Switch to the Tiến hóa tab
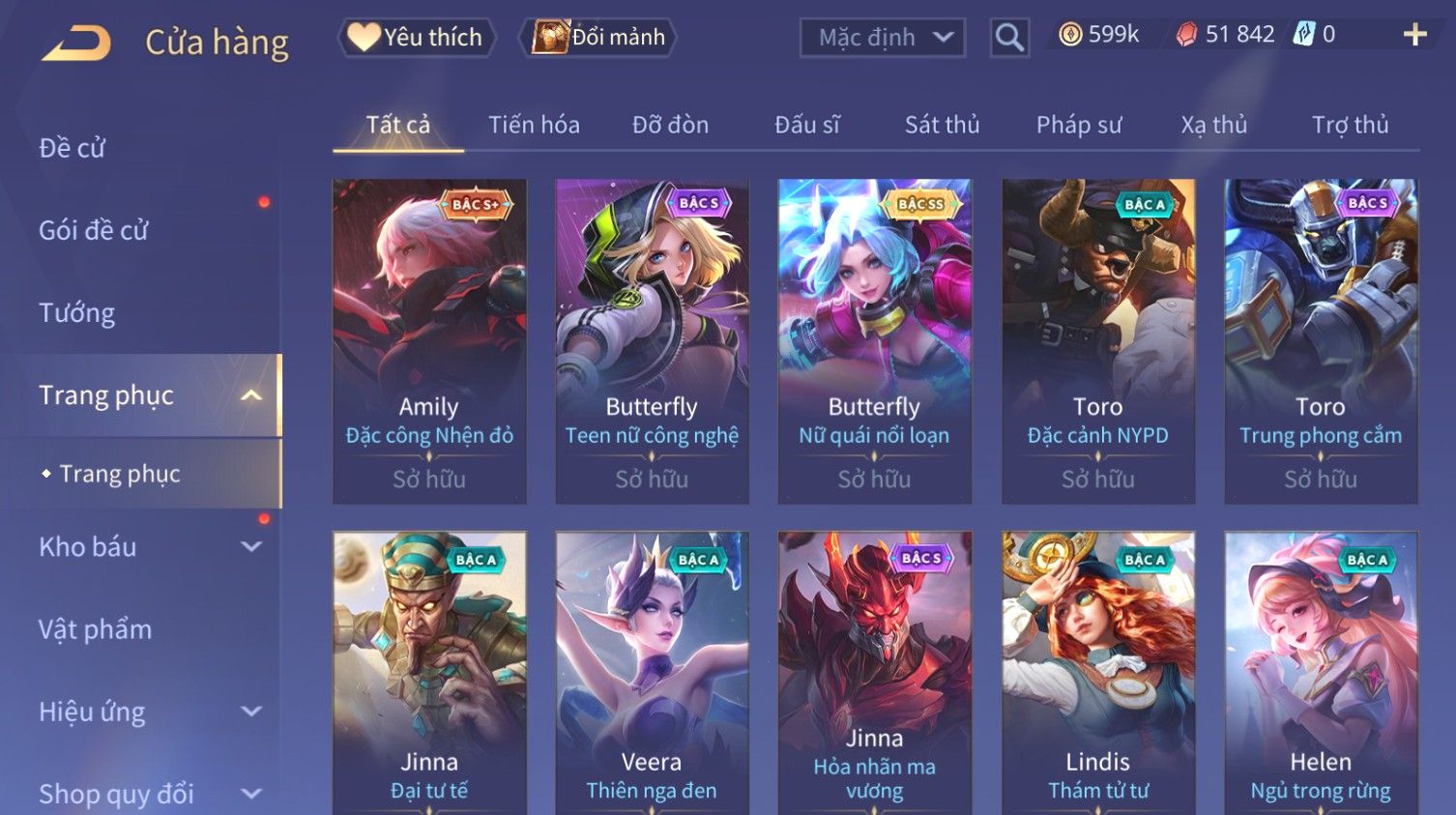 pos(534,125)
